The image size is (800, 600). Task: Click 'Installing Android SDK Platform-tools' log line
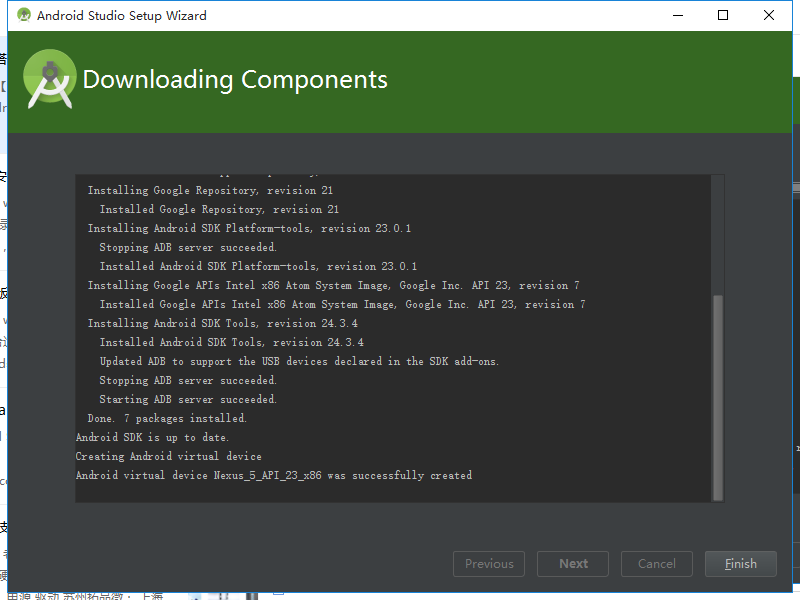tap(249, 228)
